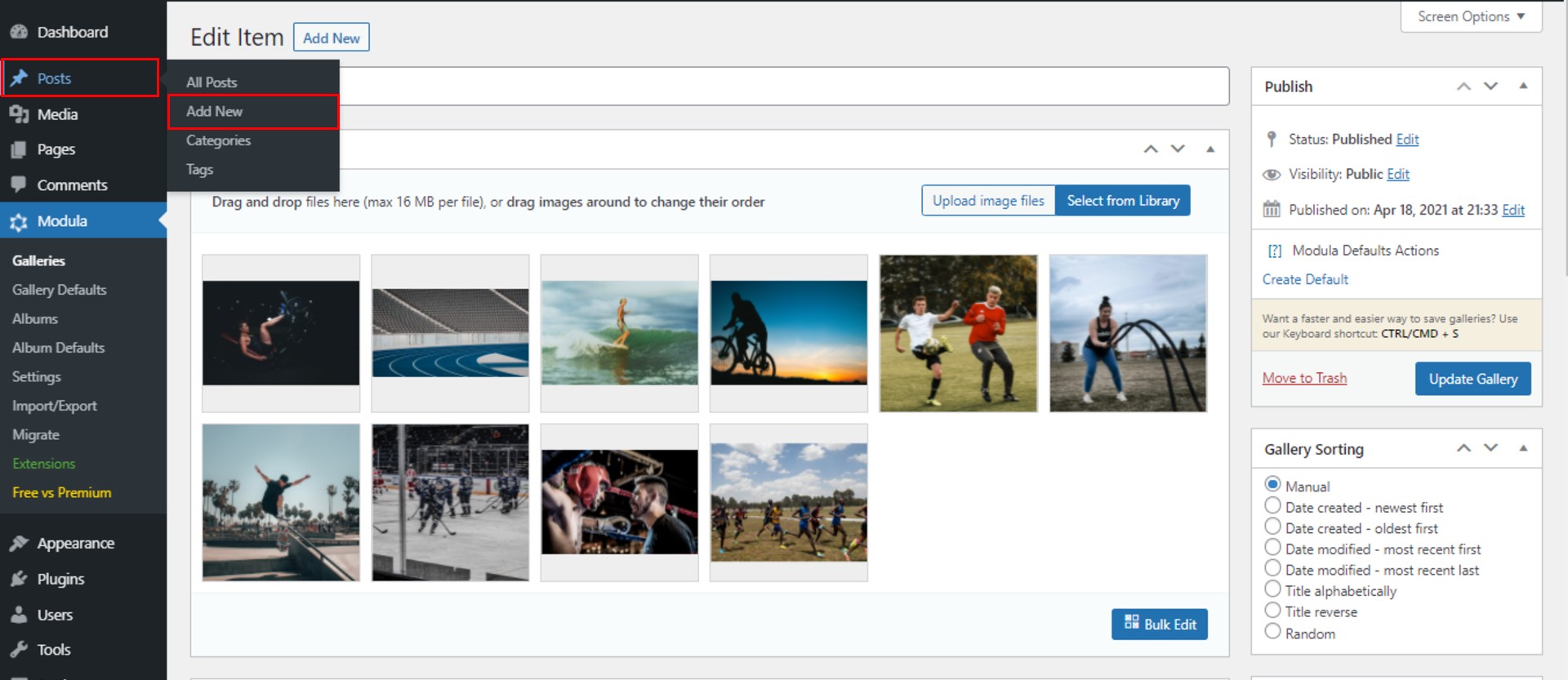1568x680 pixels.
Task: Click the Users person icon
Action: (19, 615)
